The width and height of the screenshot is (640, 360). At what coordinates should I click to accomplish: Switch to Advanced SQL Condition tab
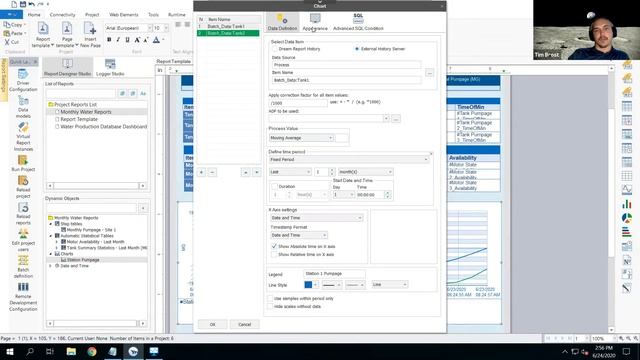pos(358,22)
